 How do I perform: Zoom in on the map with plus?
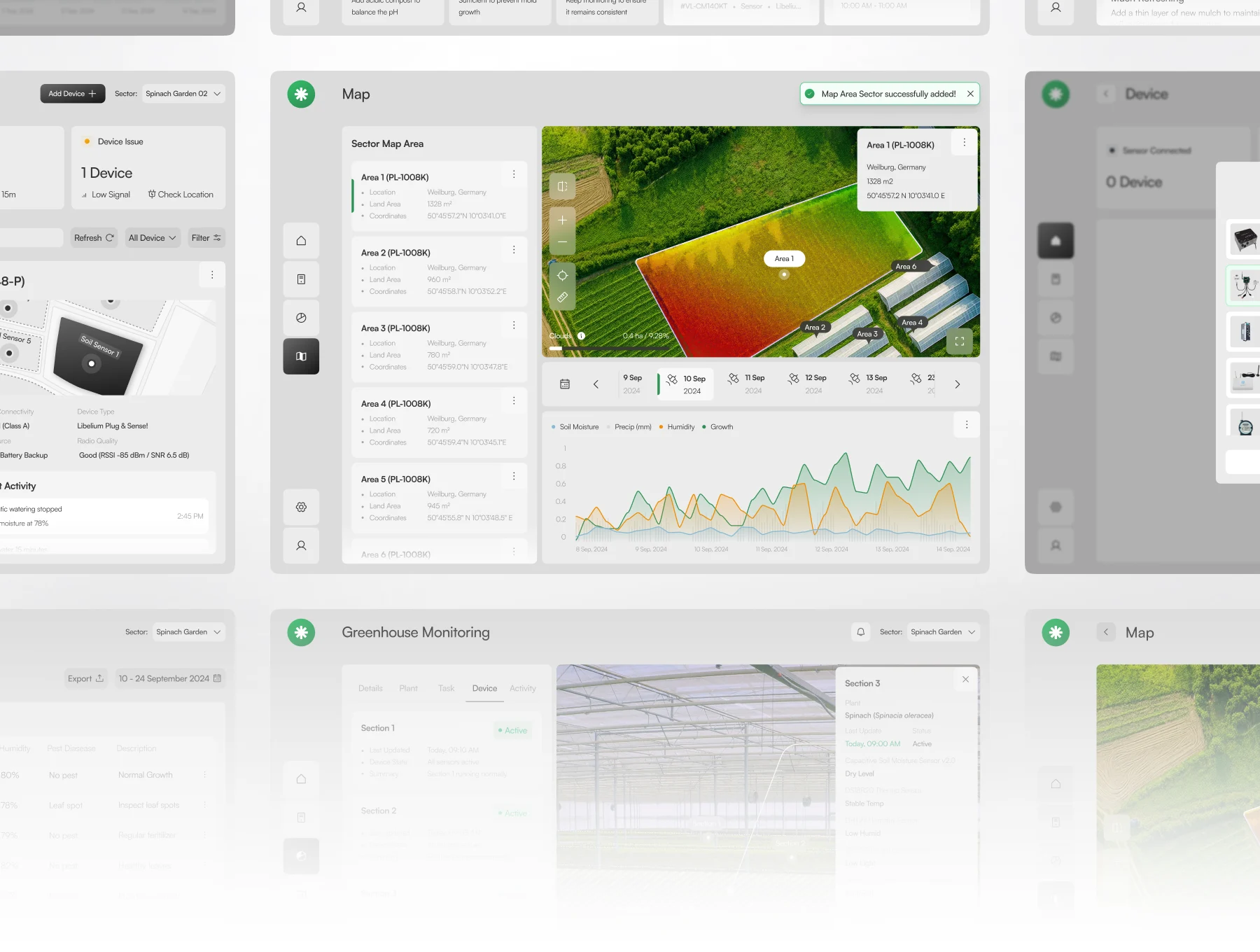pyautogui.click(x=562, y=220)
